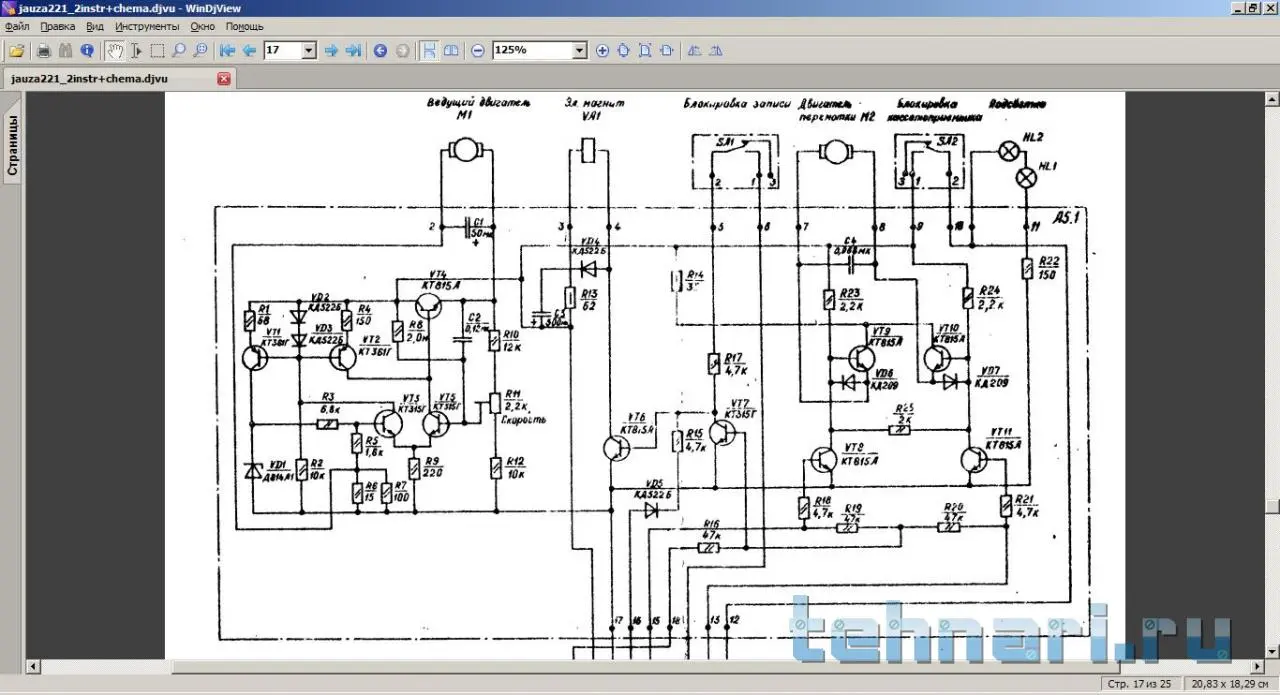The height and width of the screenshot is (695, 1280).
Task: Open the Инструменты menu
Action: pyautogui.click(x=147, y=26)
